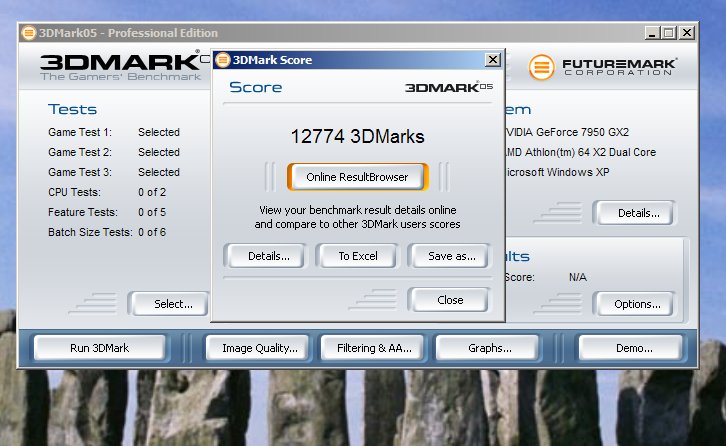Open Options... in the results panel
726x446 pixels.
pyautogui.click(x=635, y=304)
